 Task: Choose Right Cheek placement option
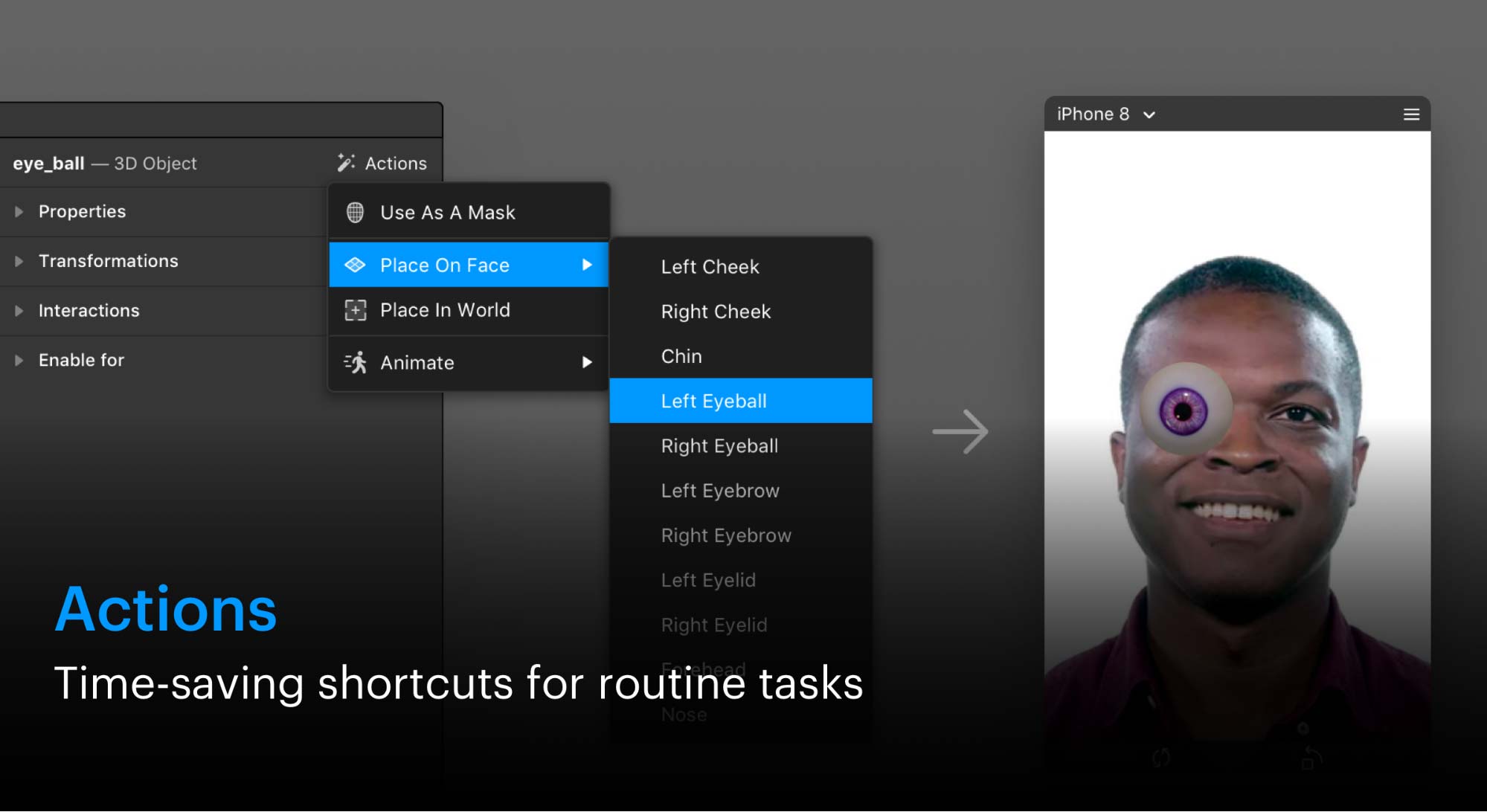click(716, 312)
